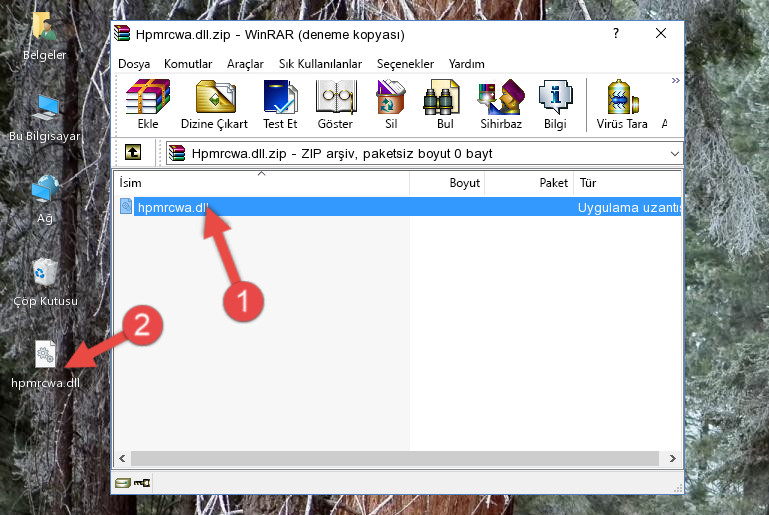Go up one folder level
Viewport: 769px width, 515px height.
(133, 153)
